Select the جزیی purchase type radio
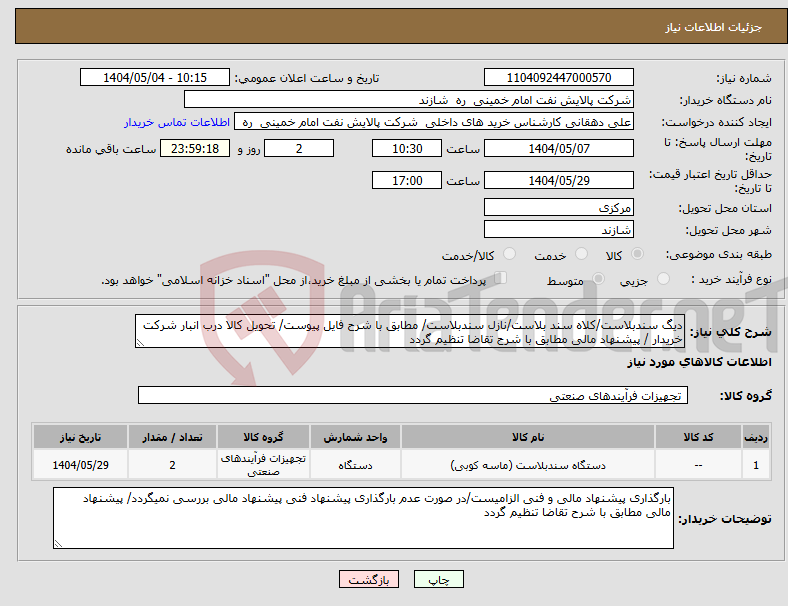Image resolution: width=788 pixels, height=606 pixels. pos(663,278)
